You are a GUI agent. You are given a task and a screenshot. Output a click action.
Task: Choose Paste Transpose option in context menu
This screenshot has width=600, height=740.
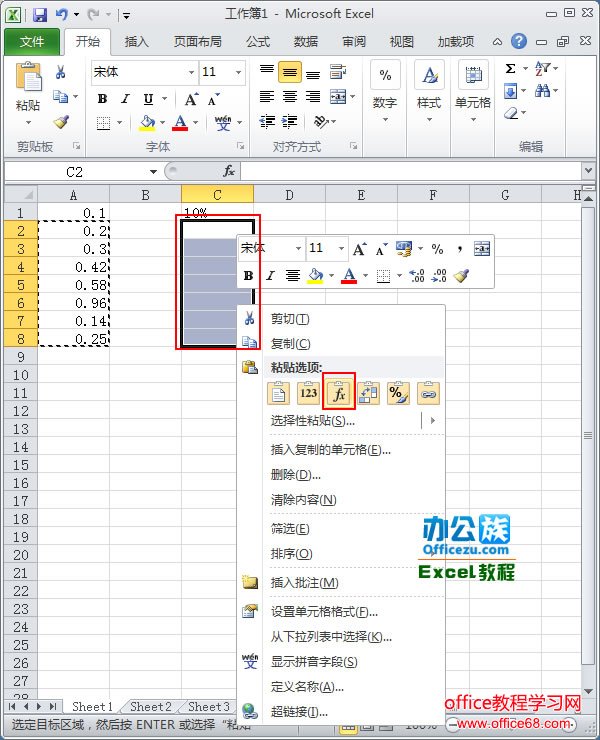(368, 393)
